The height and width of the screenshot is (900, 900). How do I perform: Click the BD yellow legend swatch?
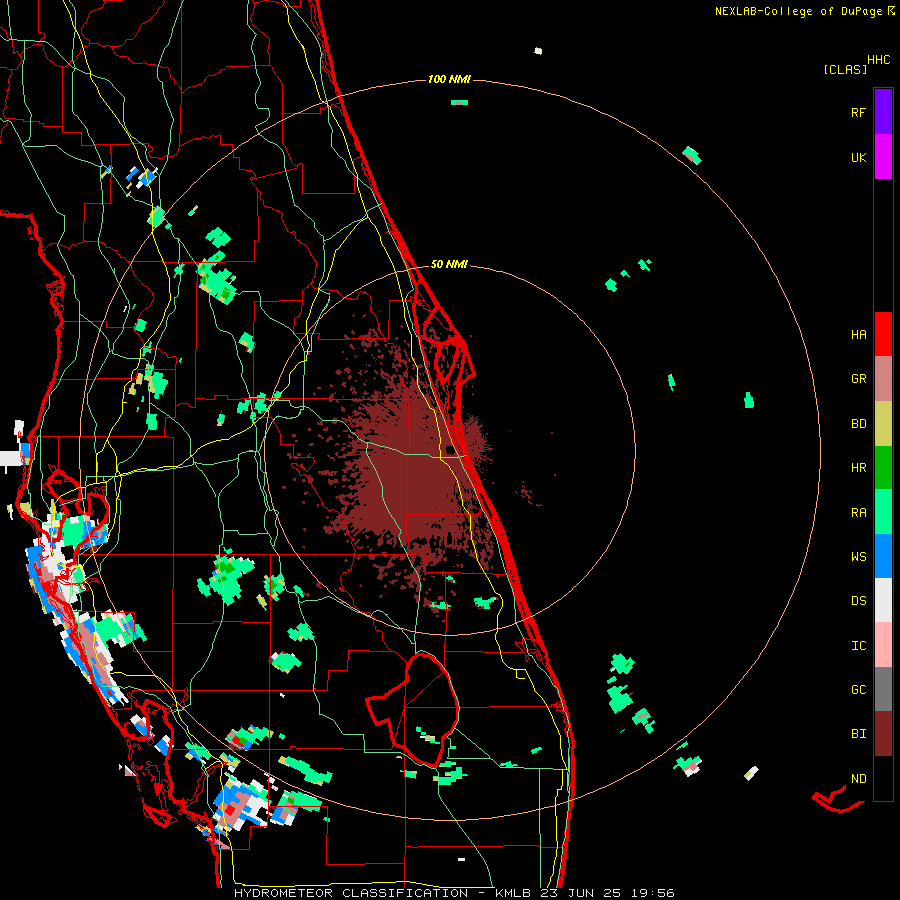[883, 423]
